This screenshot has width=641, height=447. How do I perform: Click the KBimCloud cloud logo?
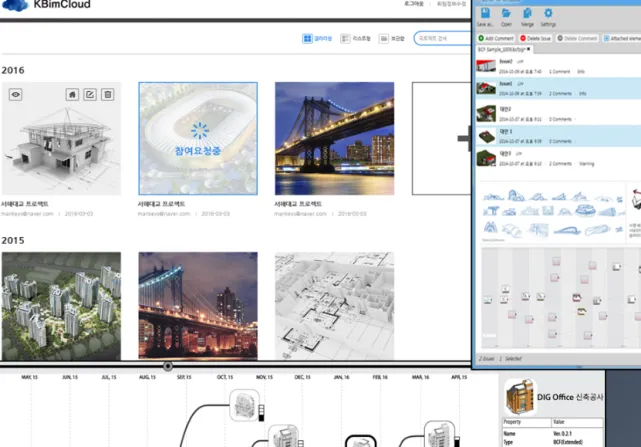(16, 5)
